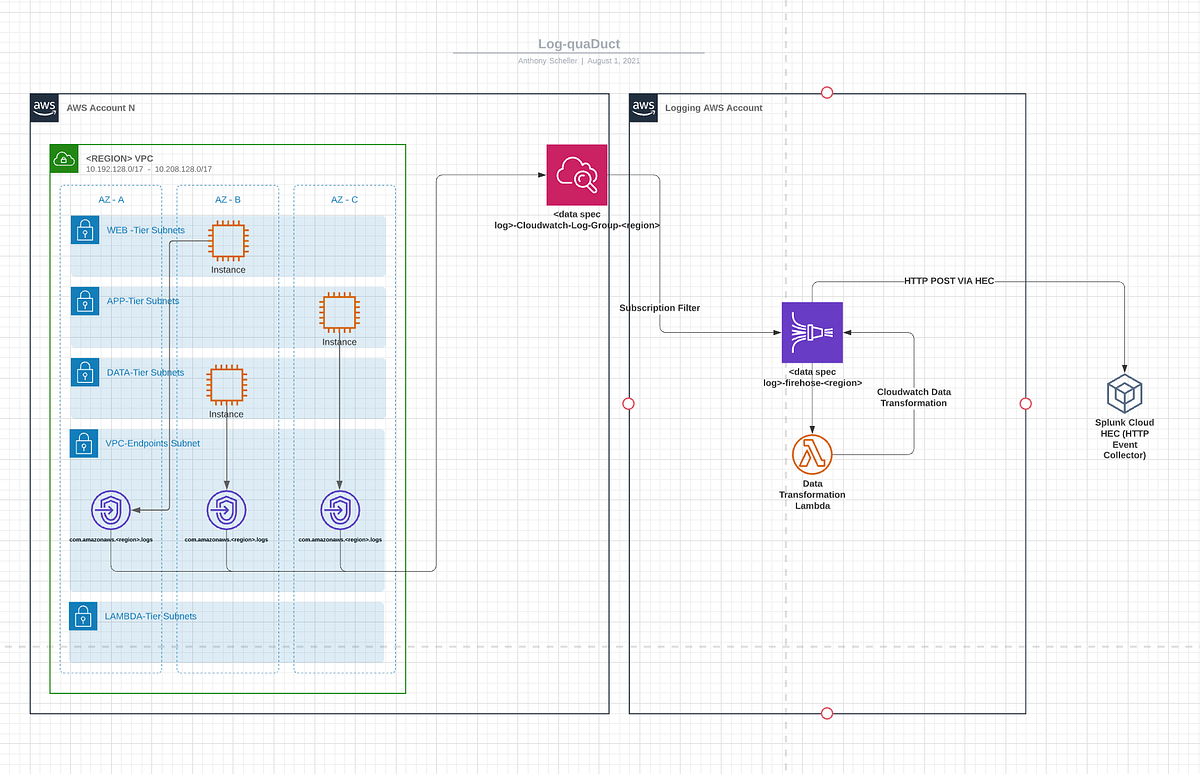Select the Cloudwatch-Log-Group pink icon
1200x774 pixels.
(x=576, y=174)
